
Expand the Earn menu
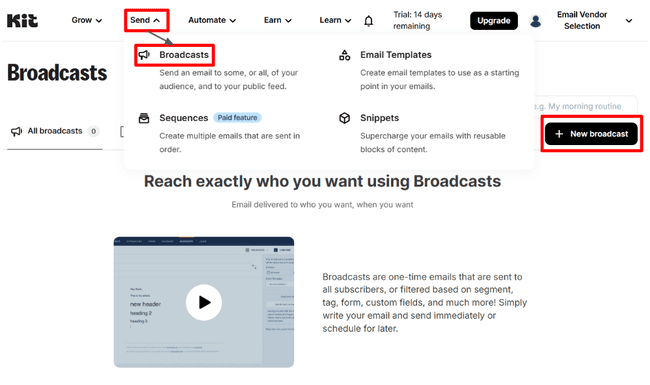(x=277, y=20)
